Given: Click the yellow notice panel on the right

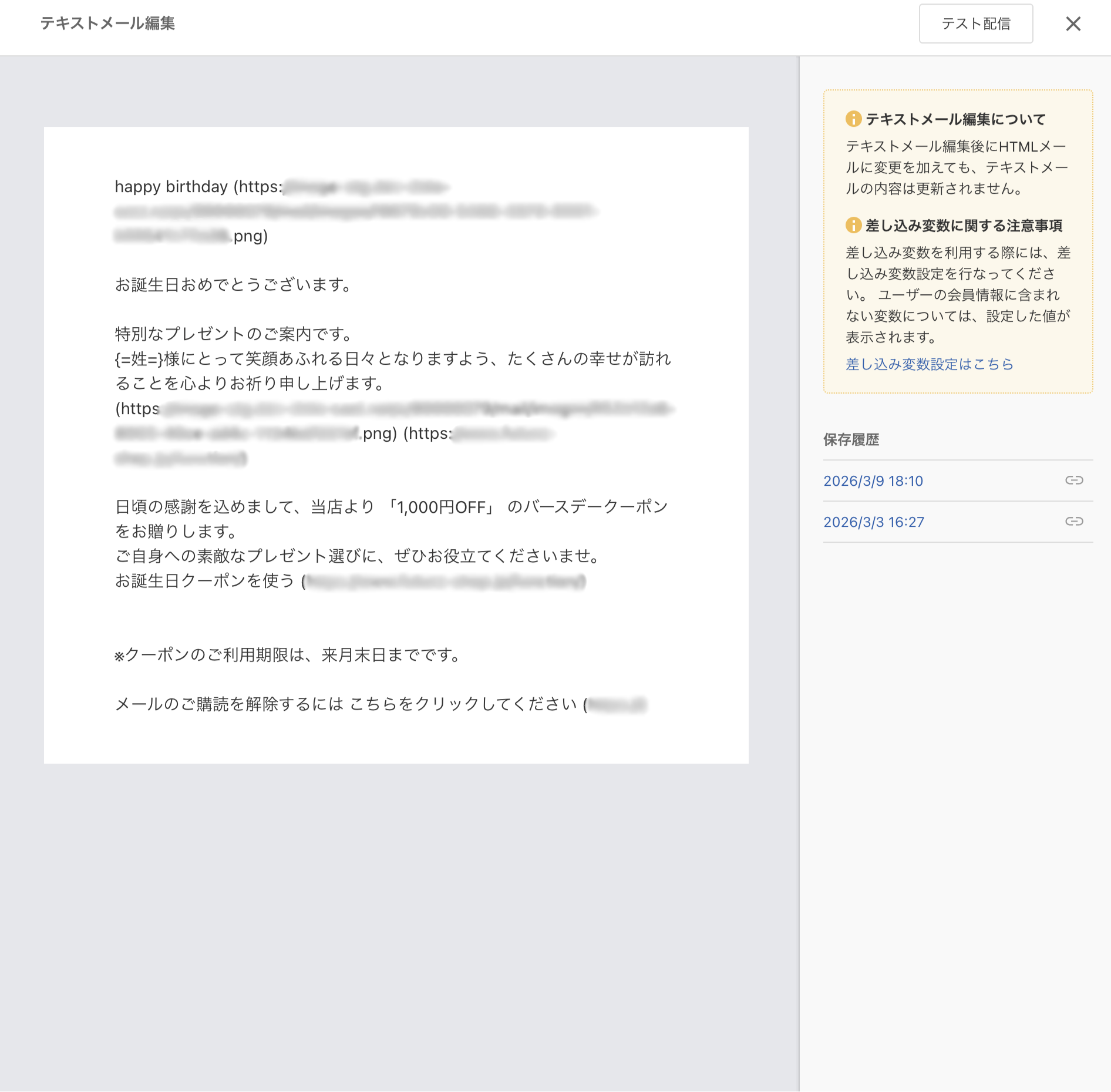Looking at the screenshot, I should pos(958,241).
